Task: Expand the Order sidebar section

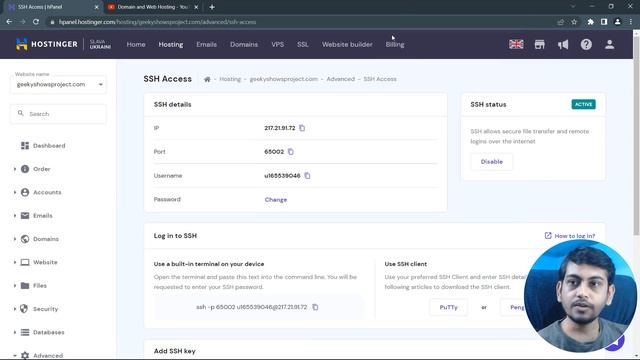Action: coord(15,169)
